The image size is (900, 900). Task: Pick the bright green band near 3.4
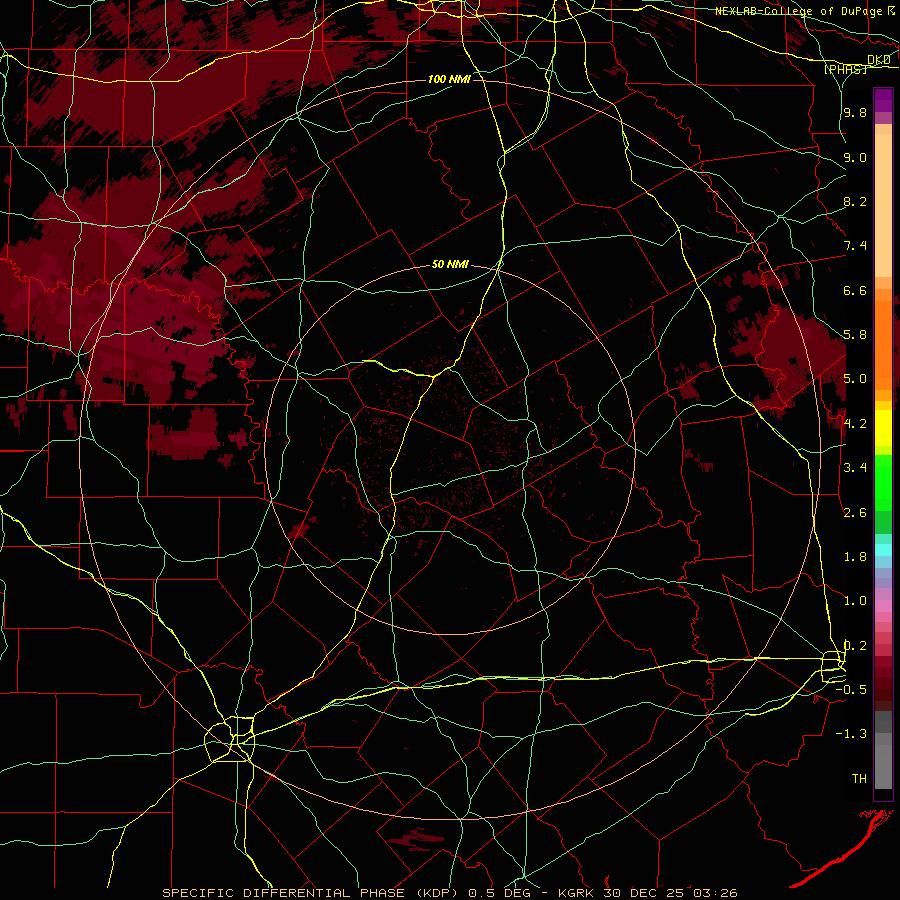point(883,482)
